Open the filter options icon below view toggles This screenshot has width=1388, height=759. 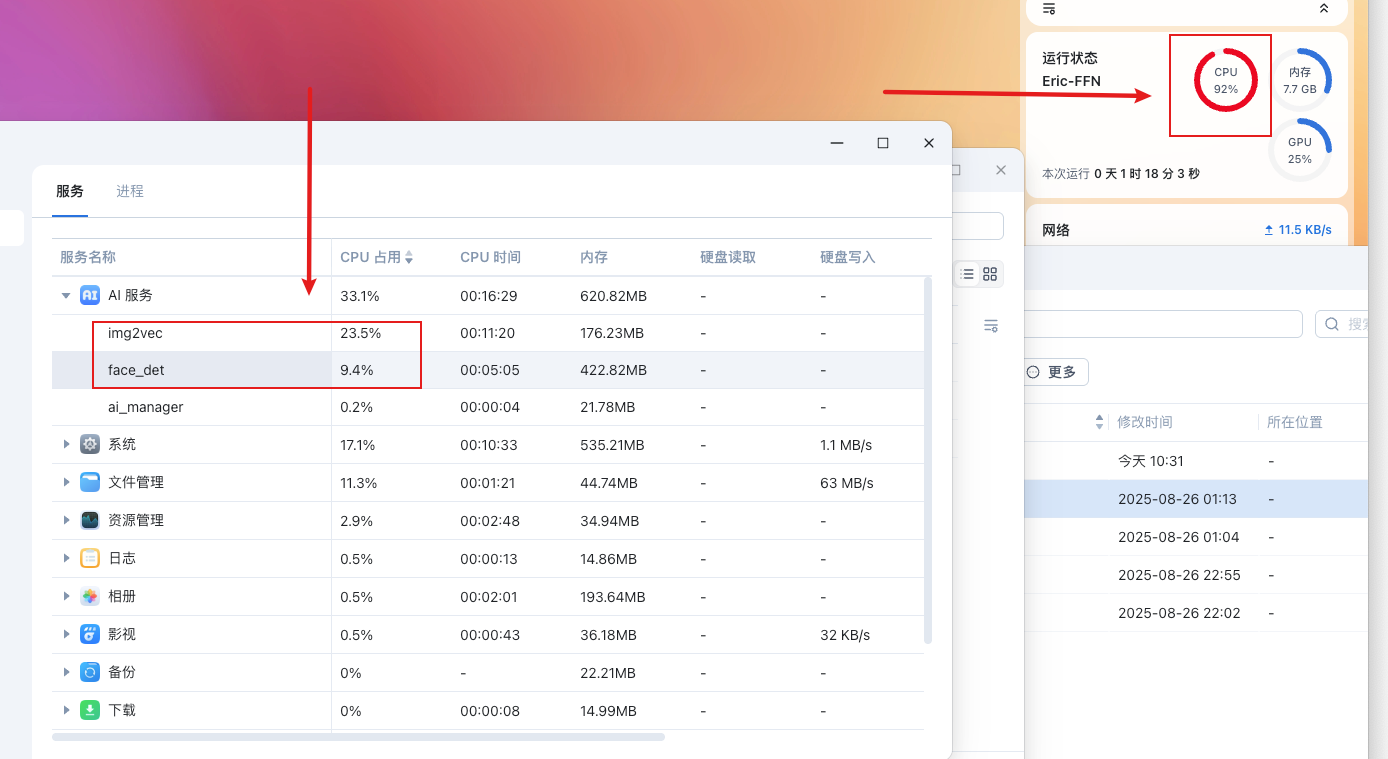coord(991,325)
